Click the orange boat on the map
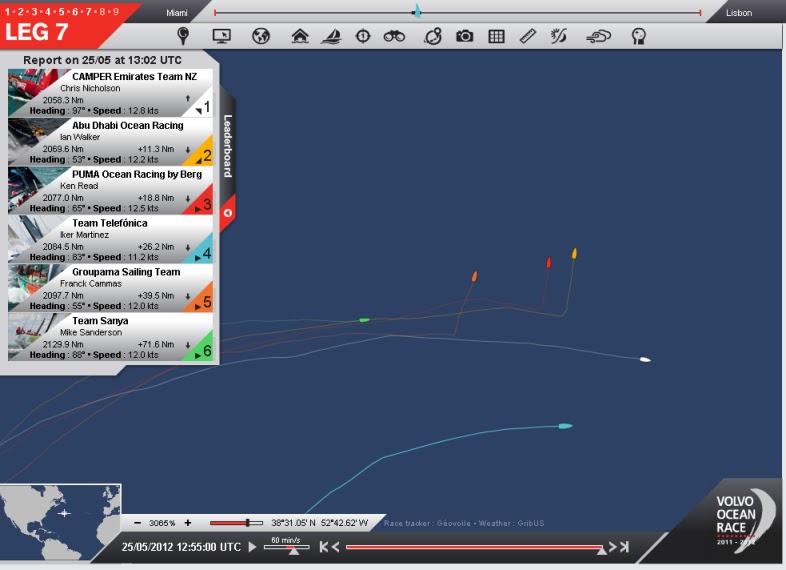 click(474, 276)
